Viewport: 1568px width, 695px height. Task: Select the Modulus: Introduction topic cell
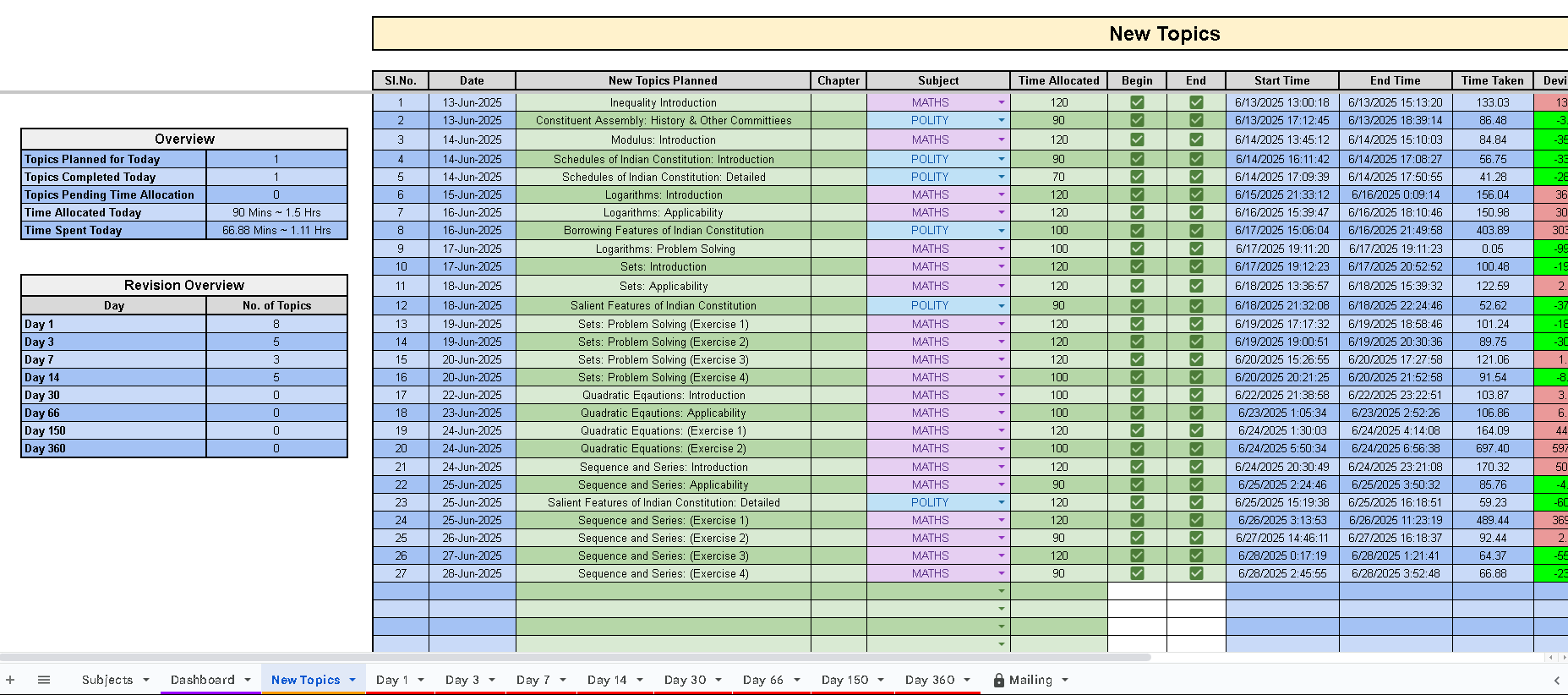tap(664, 140)
